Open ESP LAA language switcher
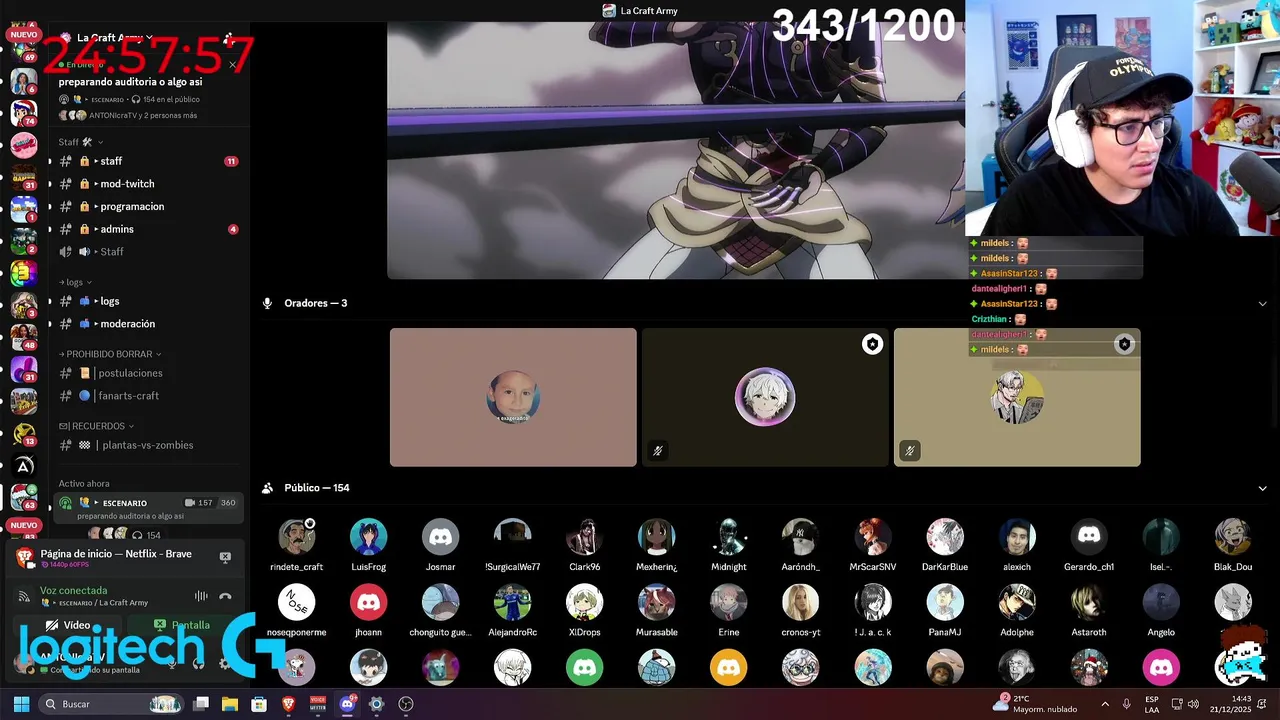 (1152, 704)
